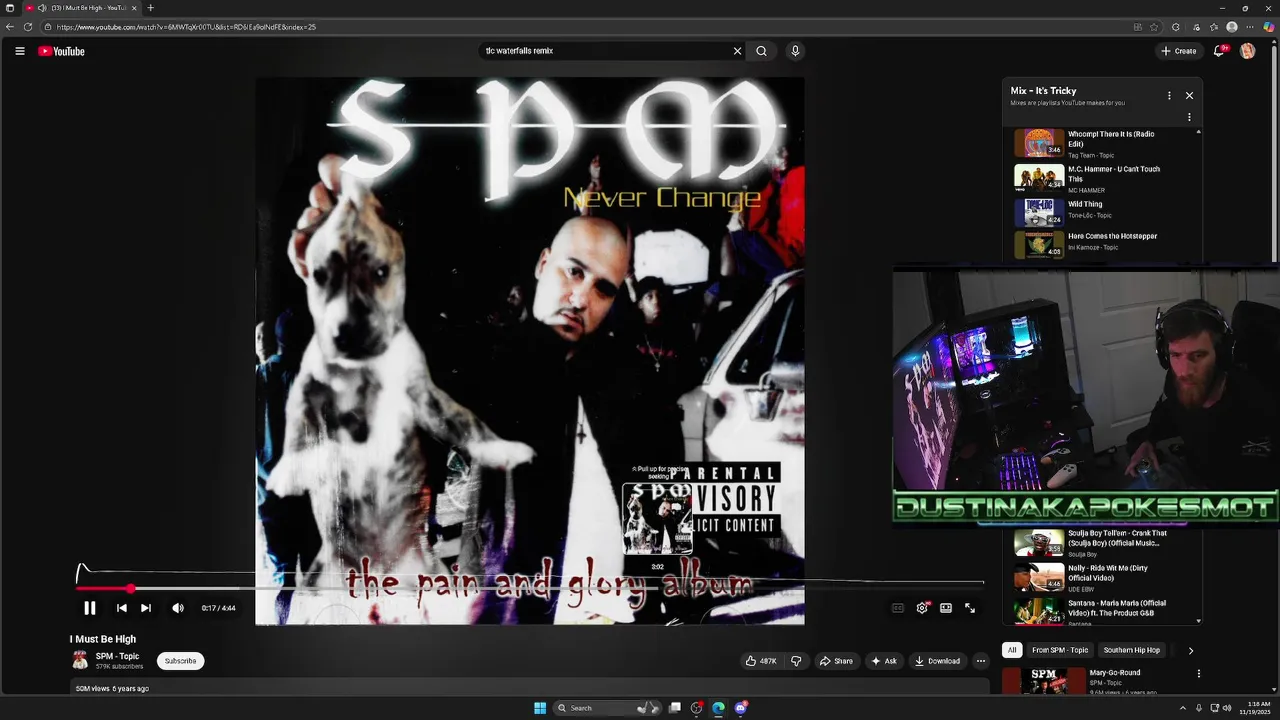Open the taskbar clock and date
Viewport: 1280px width, 720px height.
(x=1254, y=708)
